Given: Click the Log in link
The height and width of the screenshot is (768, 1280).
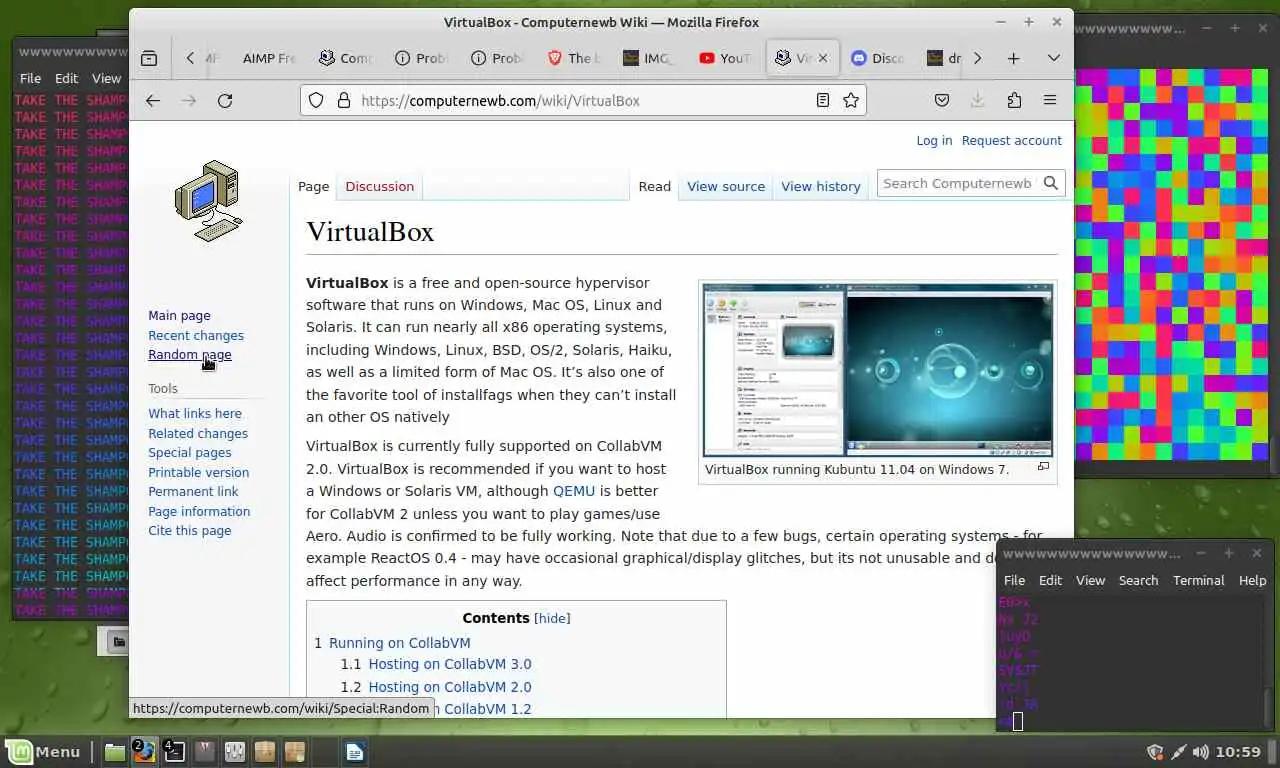Looking at the screenshot, I should click(x=934, y=140).
